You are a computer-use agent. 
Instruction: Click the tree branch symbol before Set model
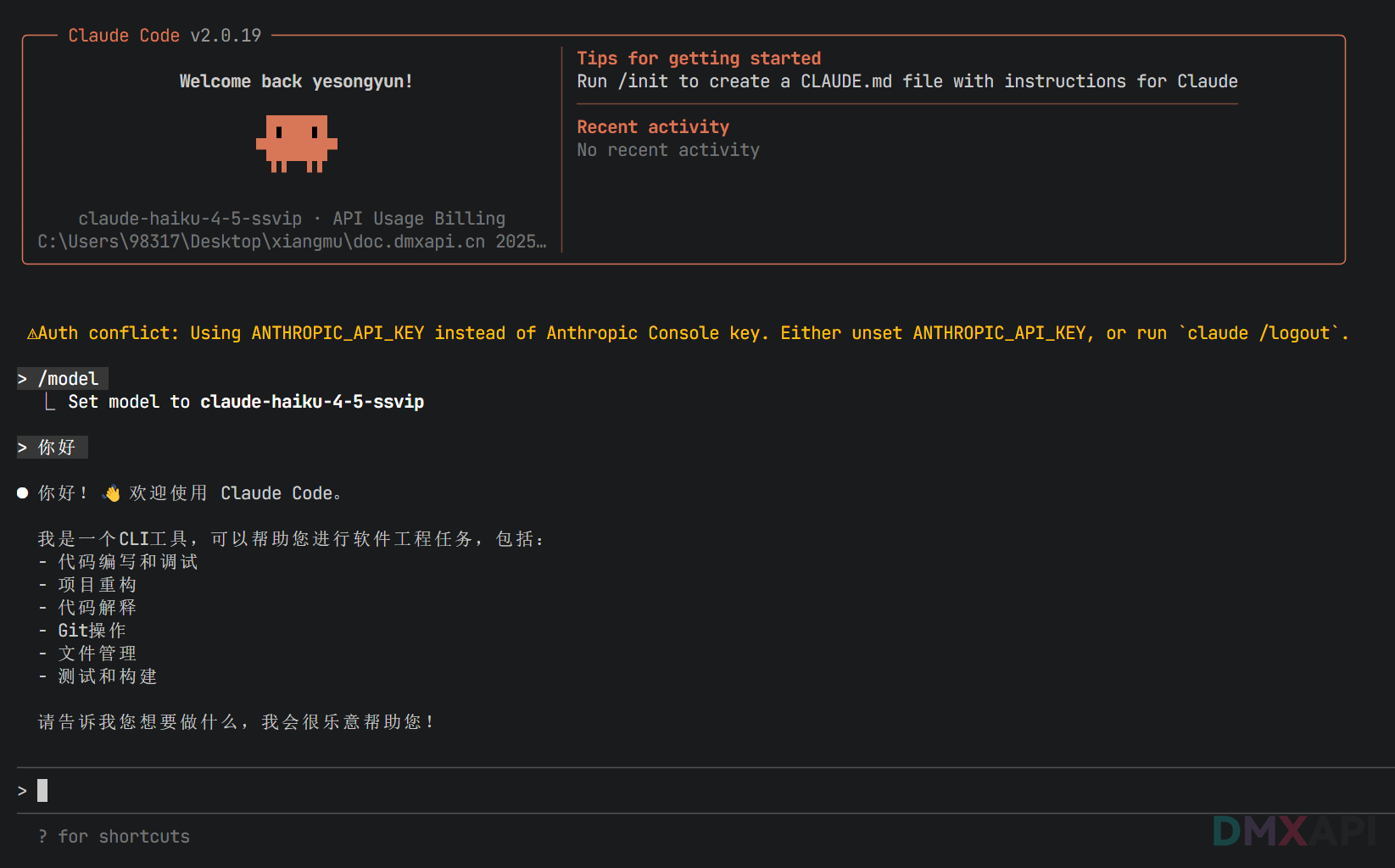50,402
